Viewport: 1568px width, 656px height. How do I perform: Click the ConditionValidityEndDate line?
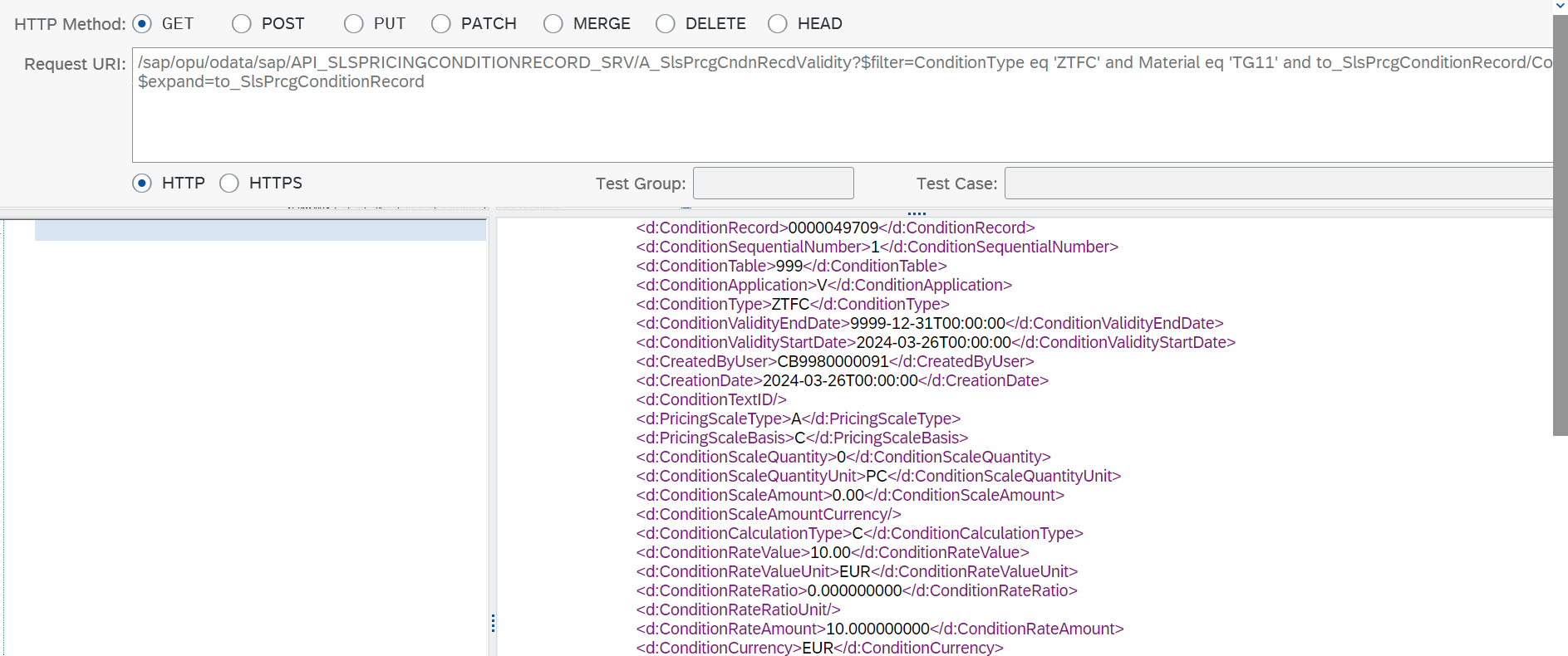930,323
